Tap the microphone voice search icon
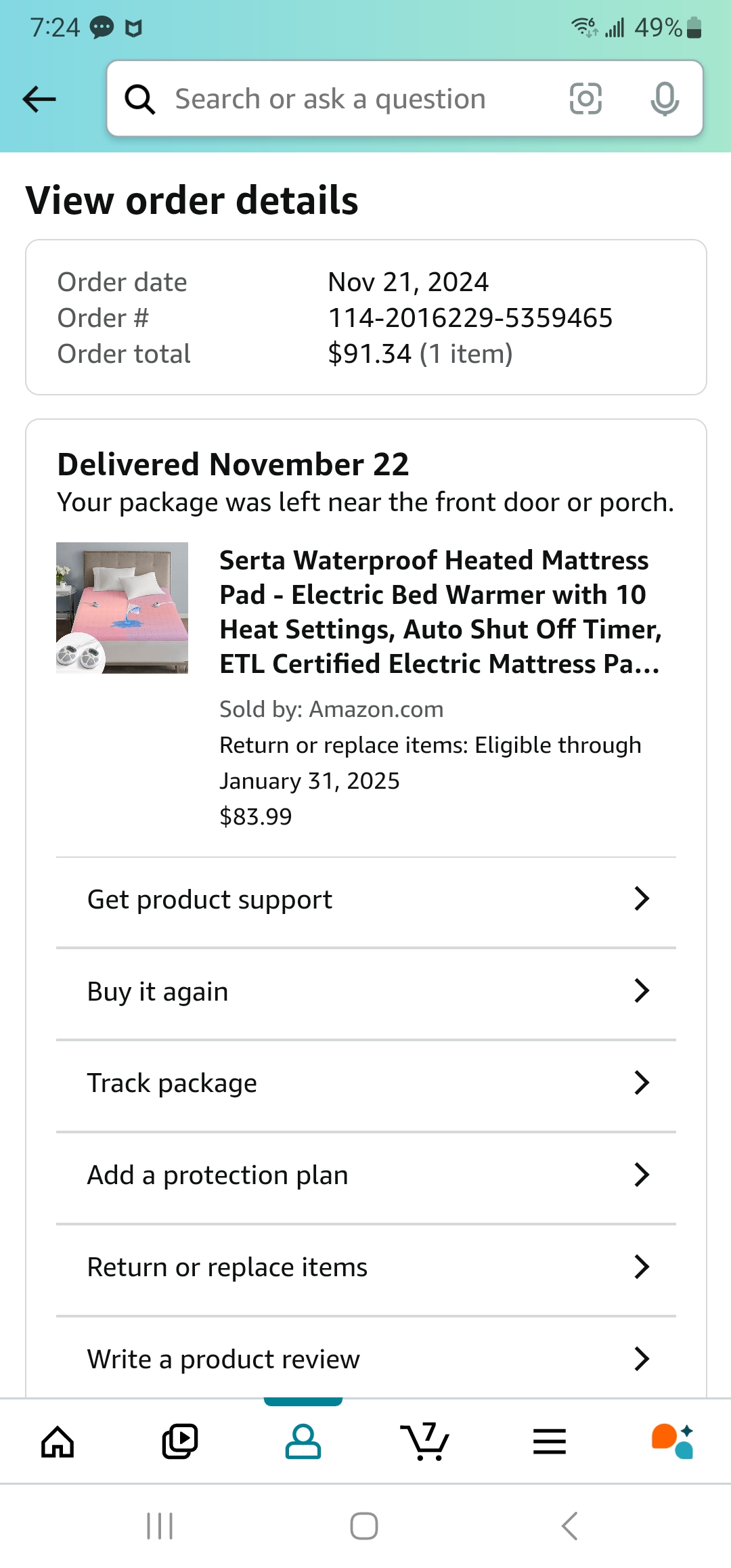 (665, 99)
